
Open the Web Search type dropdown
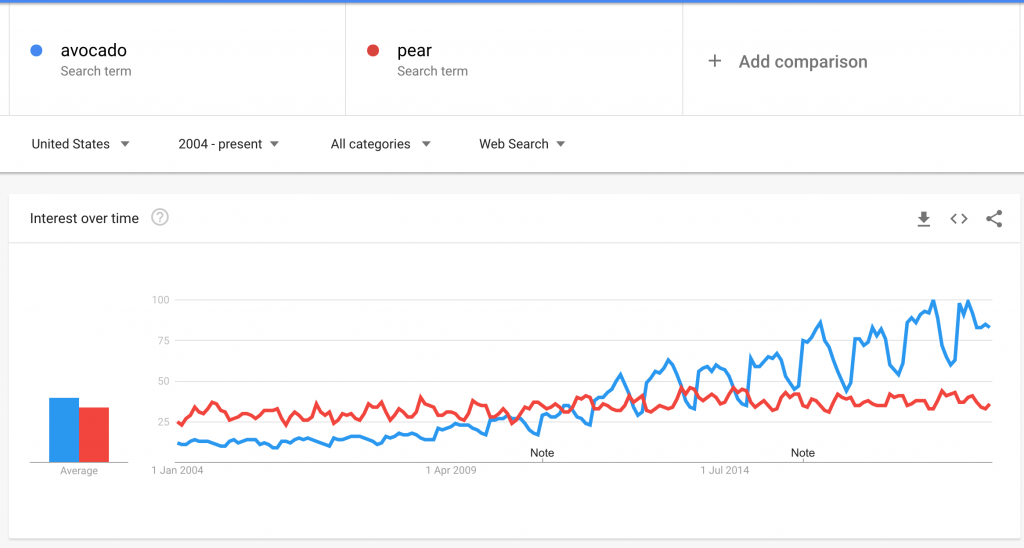point(522,144)
